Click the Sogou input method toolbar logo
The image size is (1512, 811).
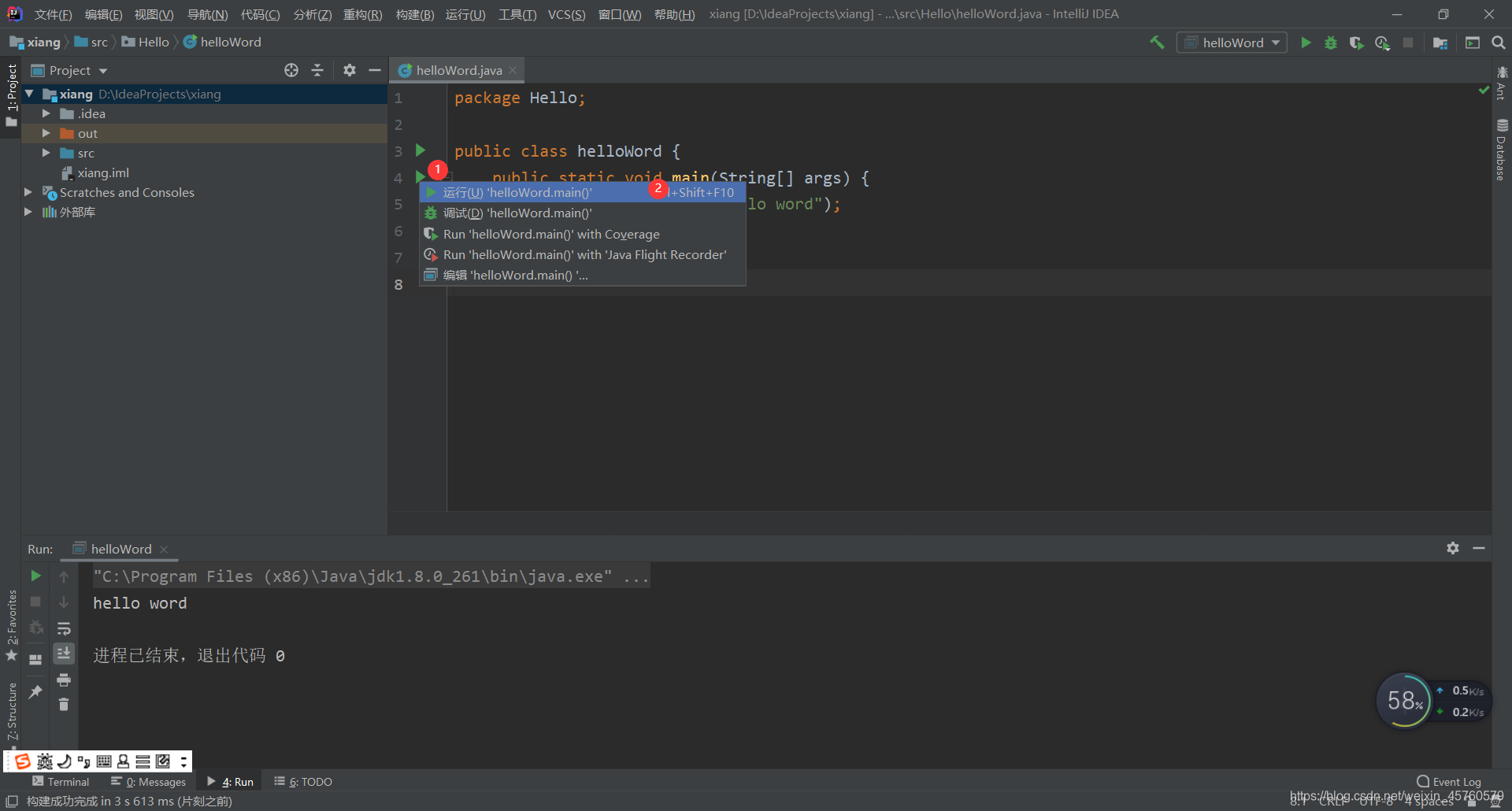22,761
